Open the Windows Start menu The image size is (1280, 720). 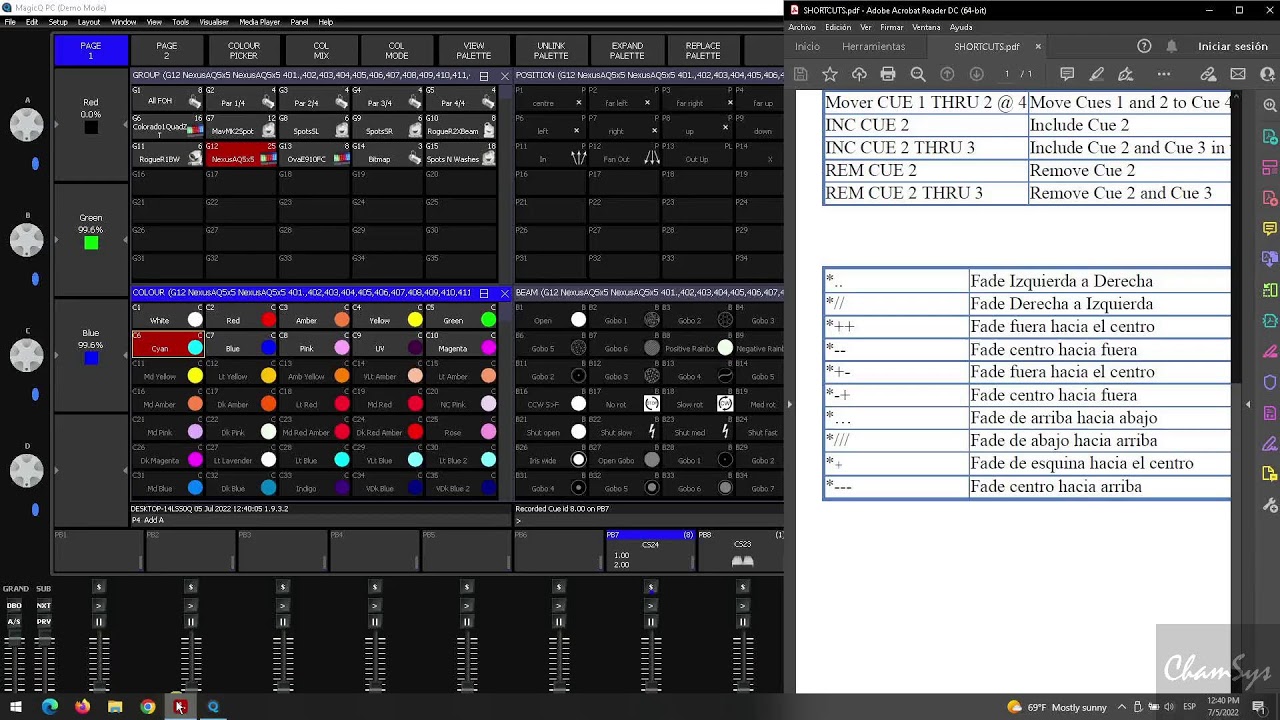pyautogui.click(x=16, y=707)
